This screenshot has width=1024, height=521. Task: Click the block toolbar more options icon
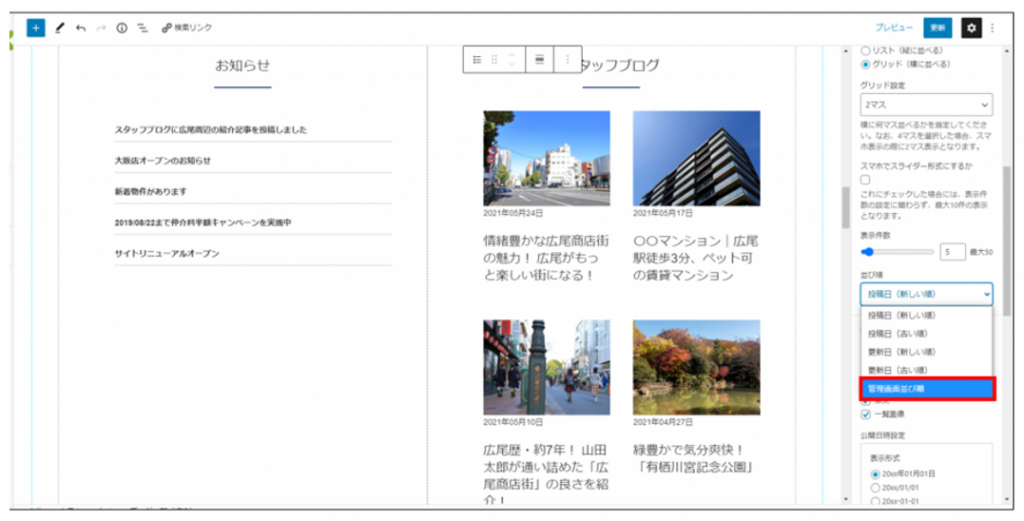(x=567, y=60)
